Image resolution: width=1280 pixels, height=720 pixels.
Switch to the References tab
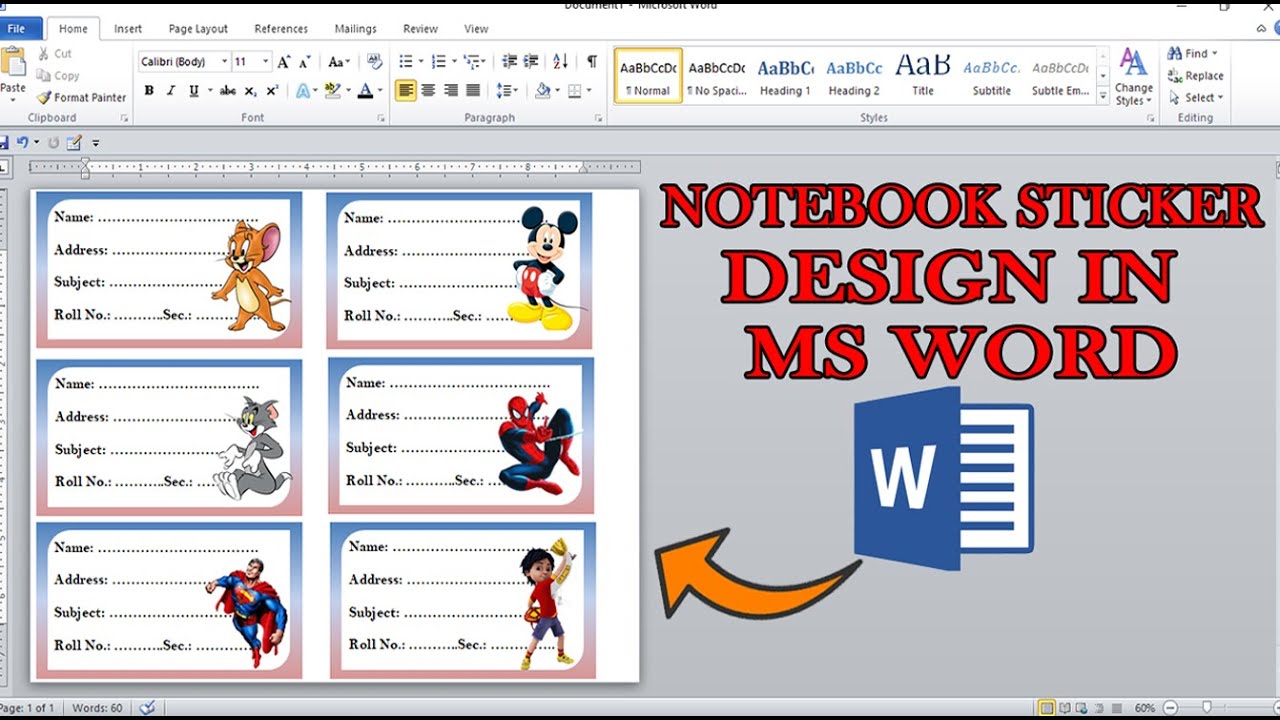coord(283,29)
